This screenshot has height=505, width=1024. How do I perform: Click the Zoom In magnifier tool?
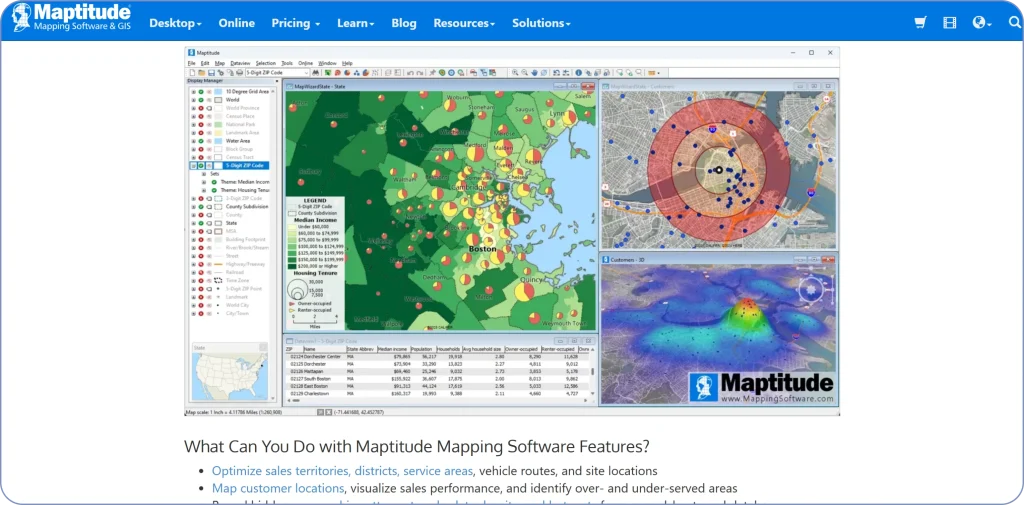(x=515, y=73)
